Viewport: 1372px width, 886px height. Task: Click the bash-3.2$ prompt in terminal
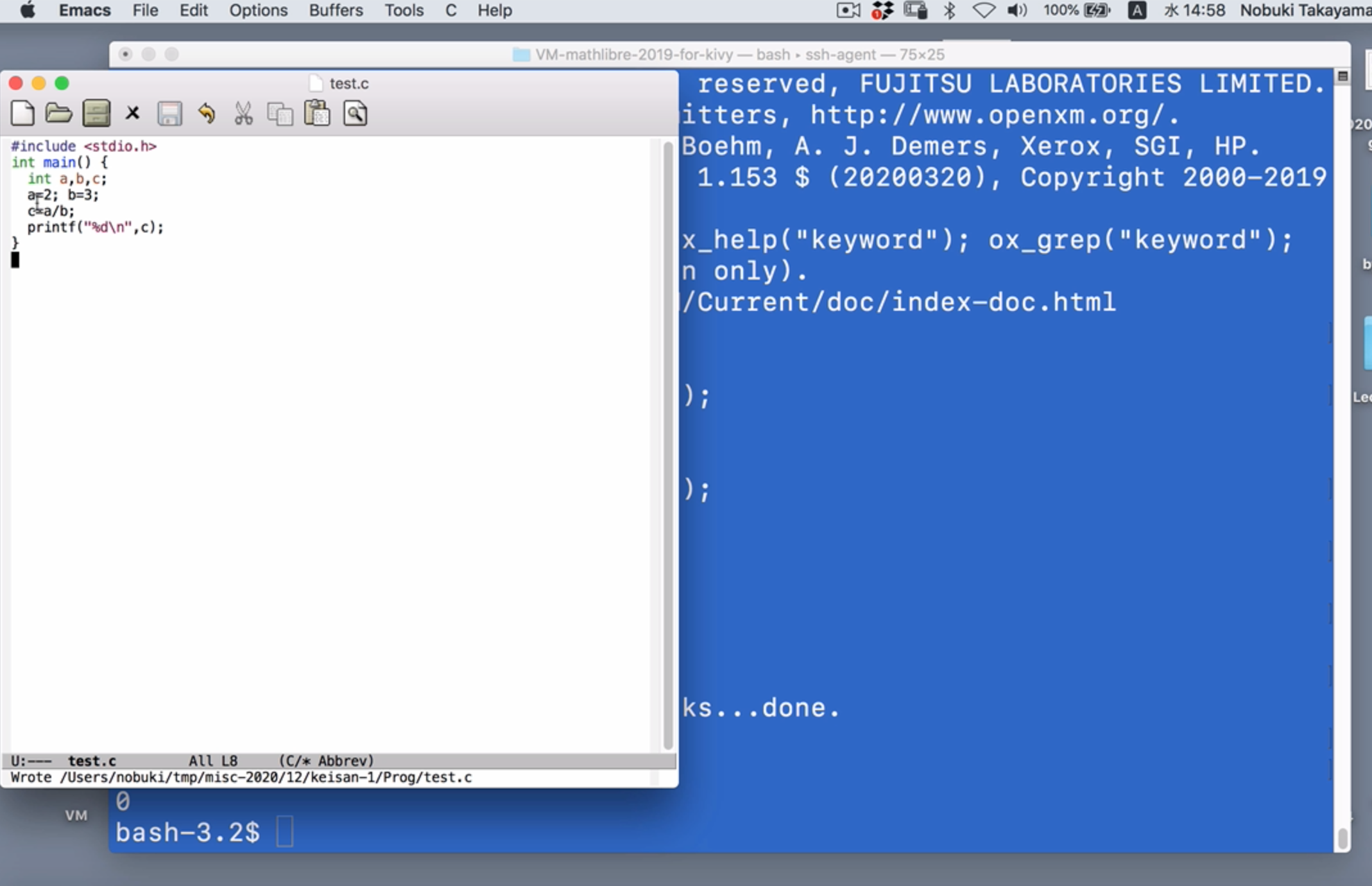[187, 833]
